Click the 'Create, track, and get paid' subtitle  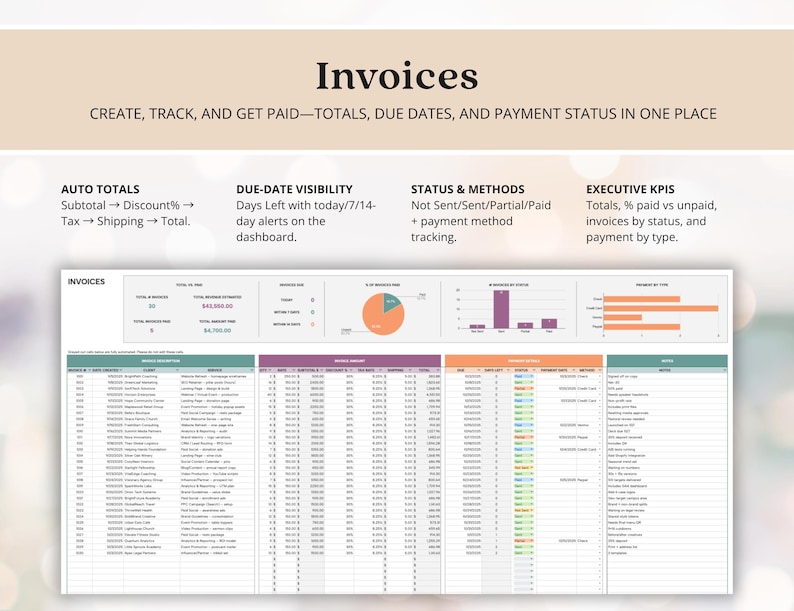coord(403,114)
